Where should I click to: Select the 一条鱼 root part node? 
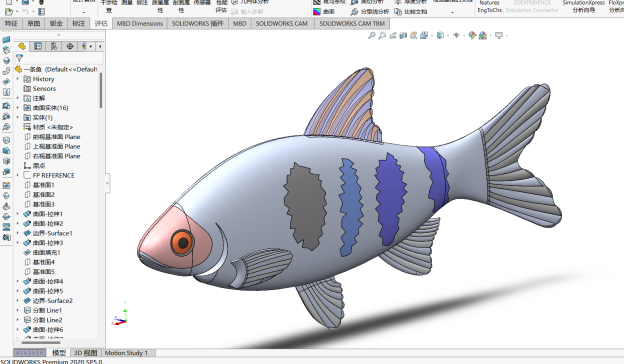click(x=57, y=69)
